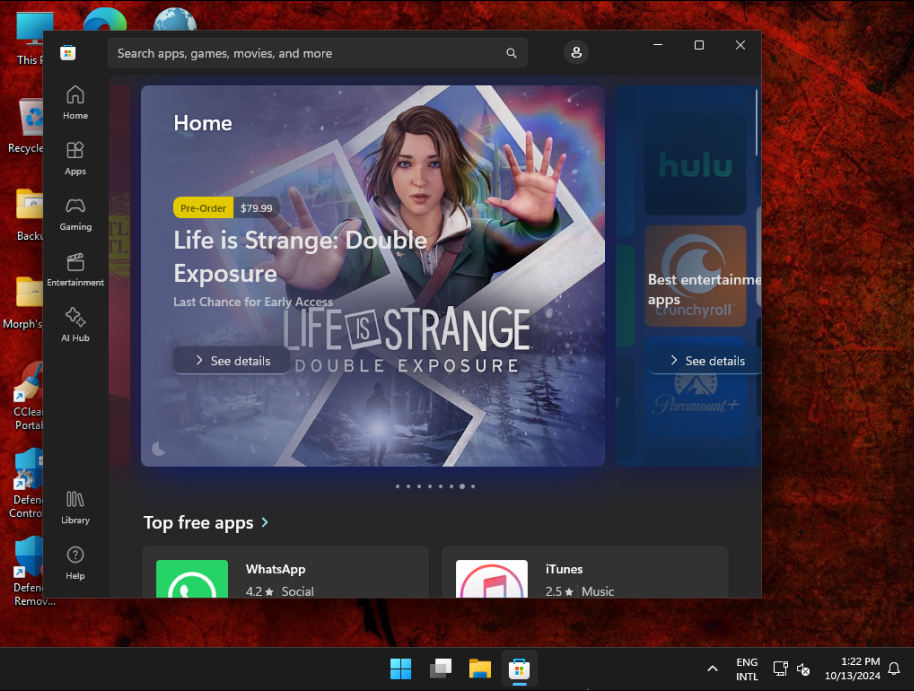
Task: Expand Top free apps chevron arrow
Action: 265,522
